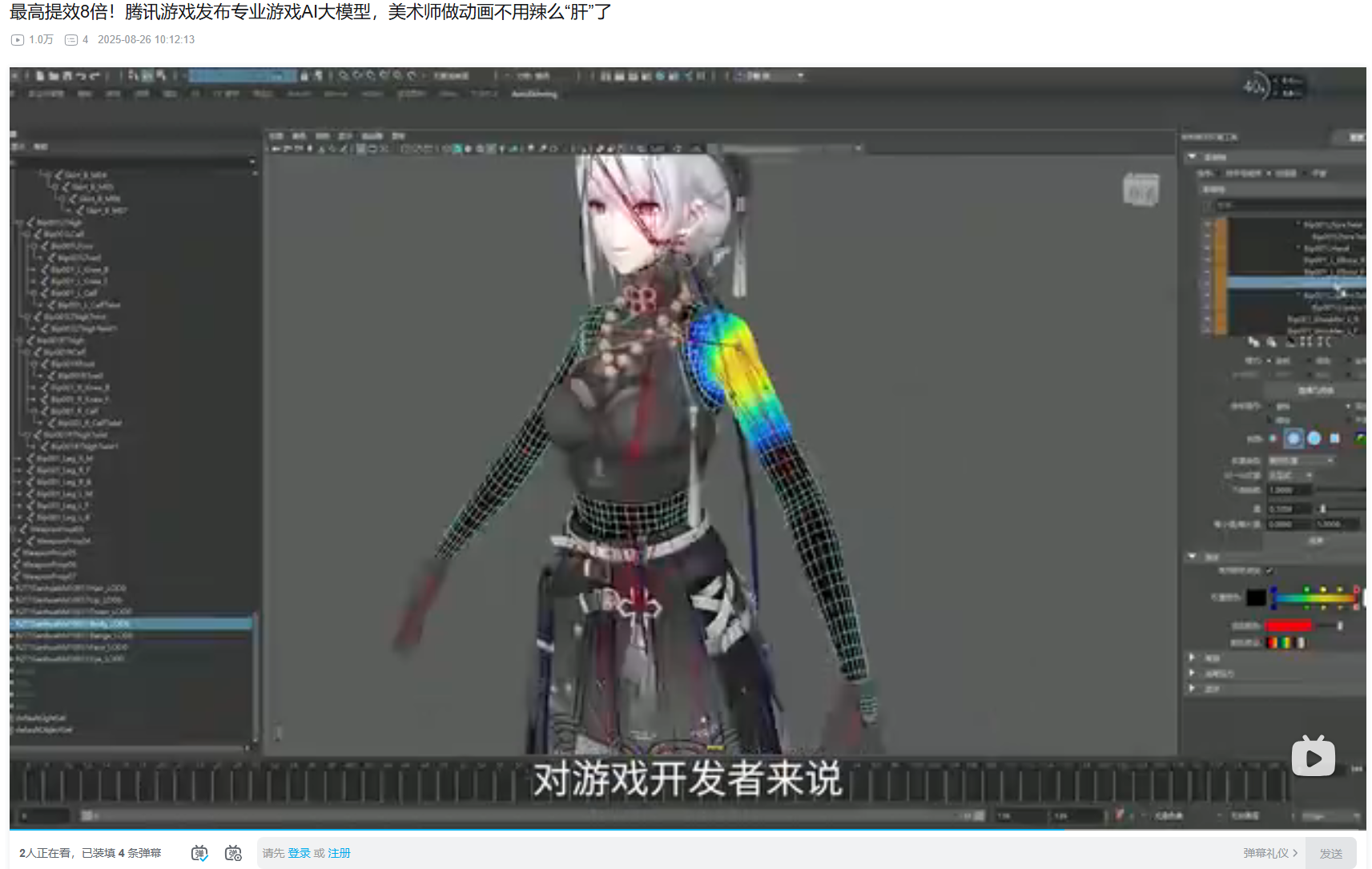1372x869 pixels.
Task: Select the highlighted round brush profile icon
Action: coord(1293,438)
